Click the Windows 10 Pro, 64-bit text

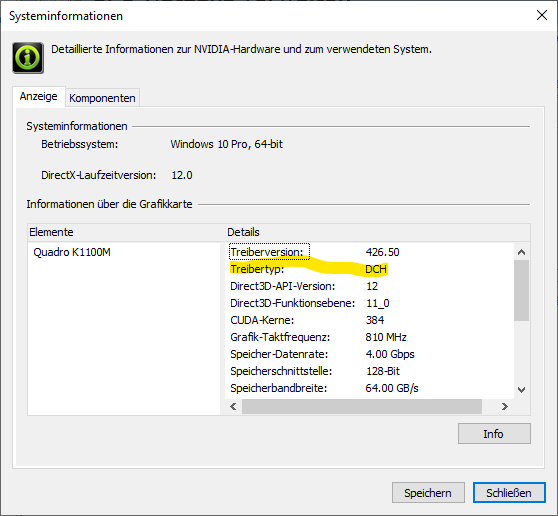226,144
